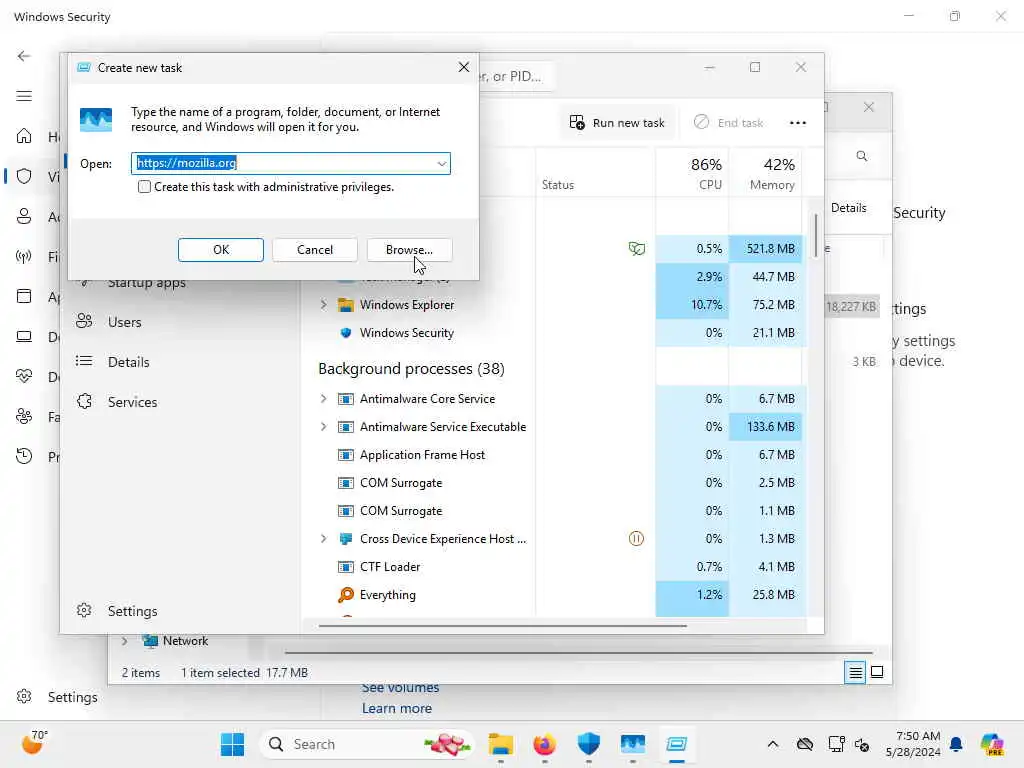This screenshot has width=1024, height=768.
Task: Show hidden system tray icons
Action: pyautogui.click(x=773, y=744)
